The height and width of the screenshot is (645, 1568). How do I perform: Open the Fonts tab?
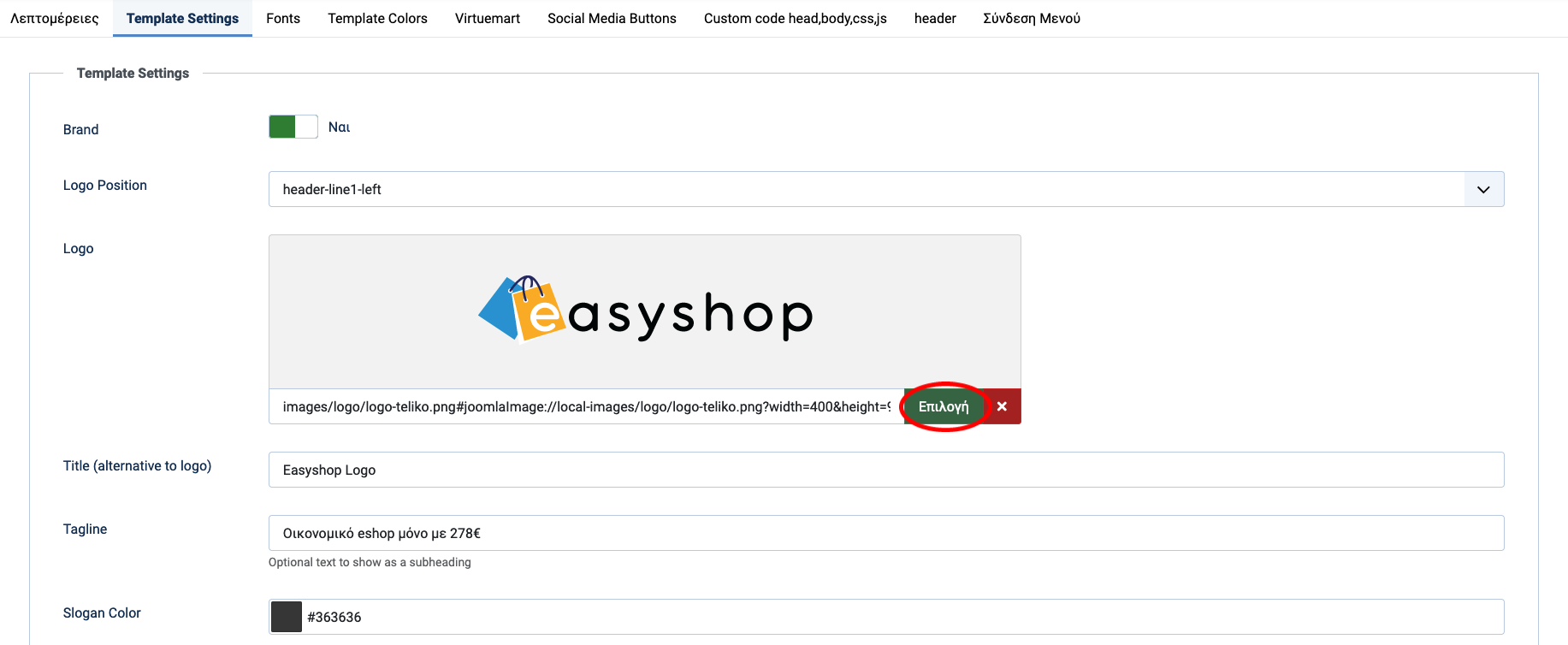283,18
